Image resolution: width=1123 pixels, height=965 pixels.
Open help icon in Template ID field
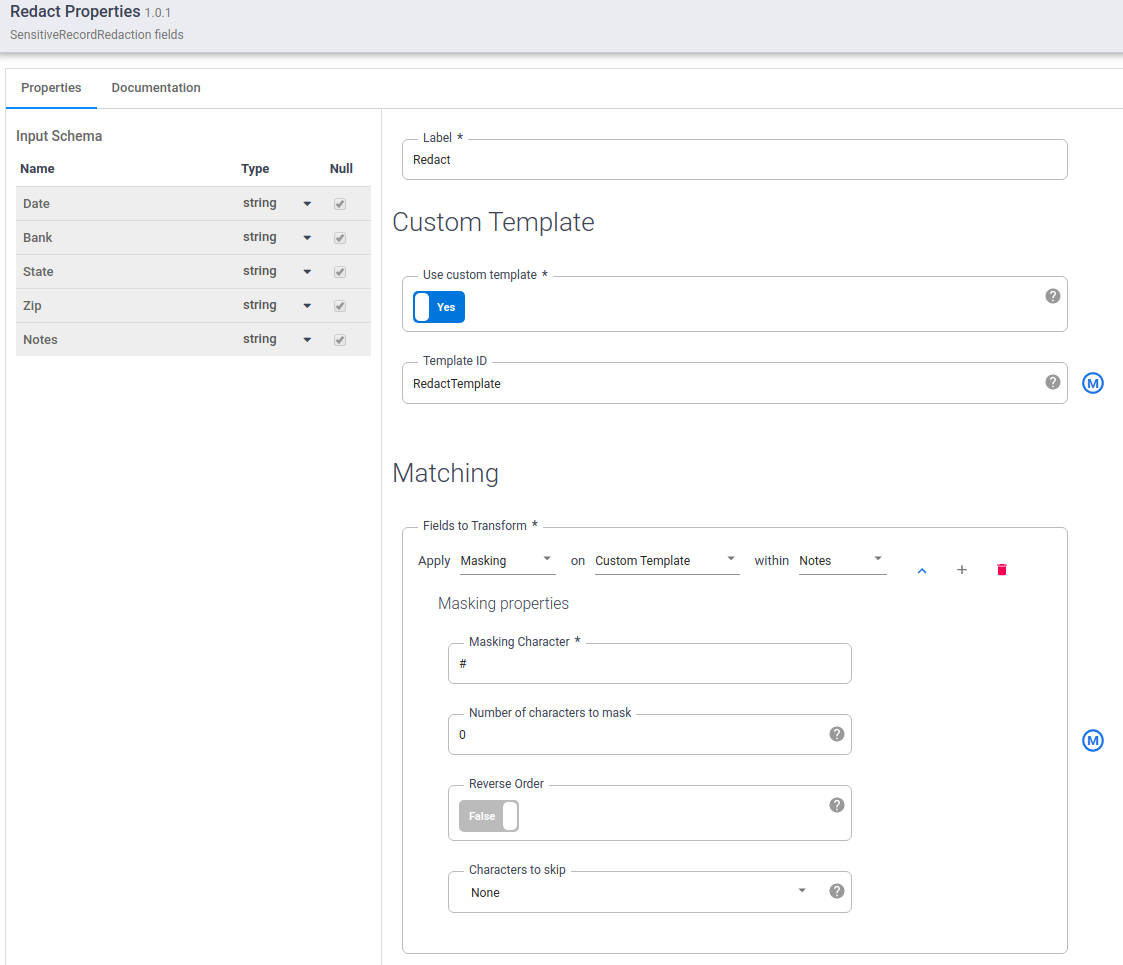pyautogui.click(x=1053, y=382)
